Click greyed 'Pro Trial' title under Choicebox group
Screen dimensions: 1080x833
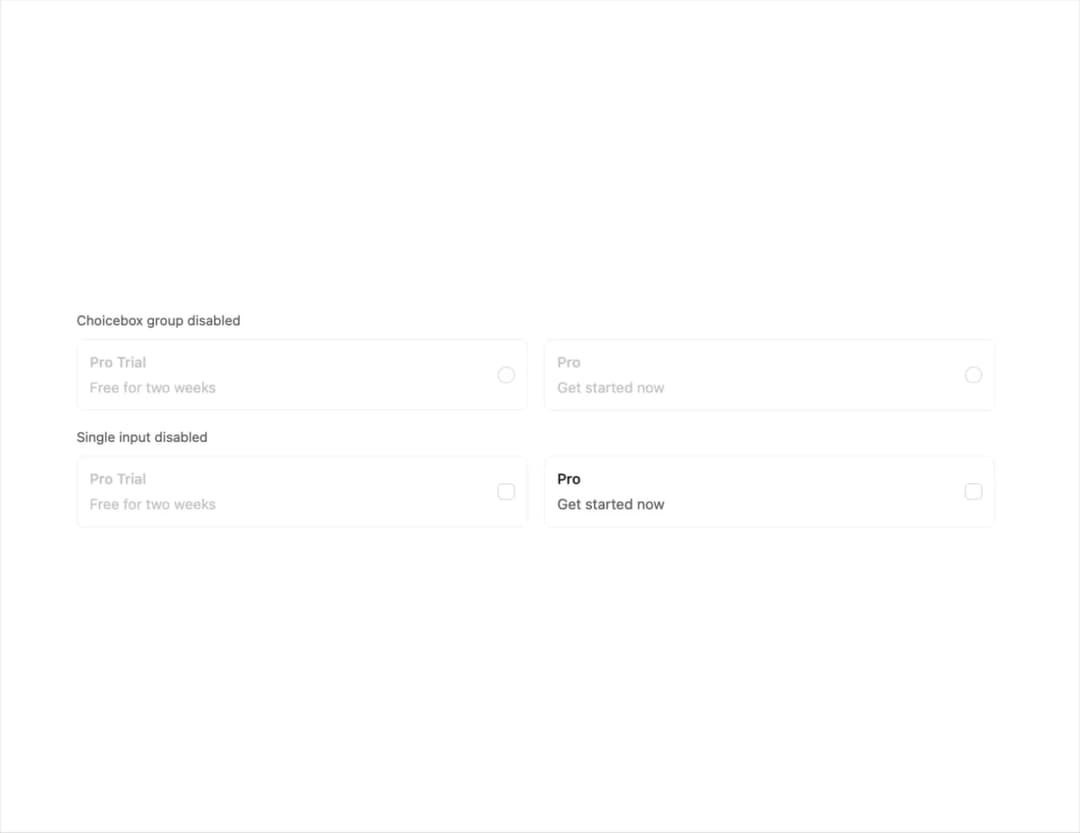click(118, 362)
